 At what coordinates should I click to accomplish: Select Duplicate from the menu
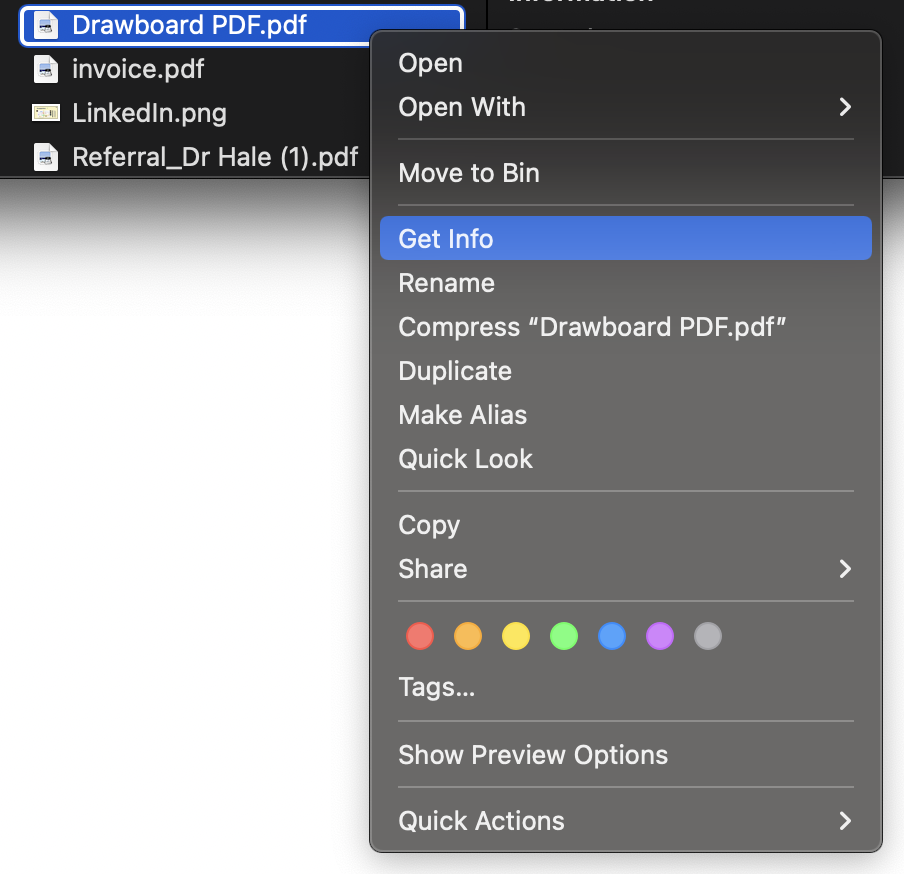click(455, 371)
